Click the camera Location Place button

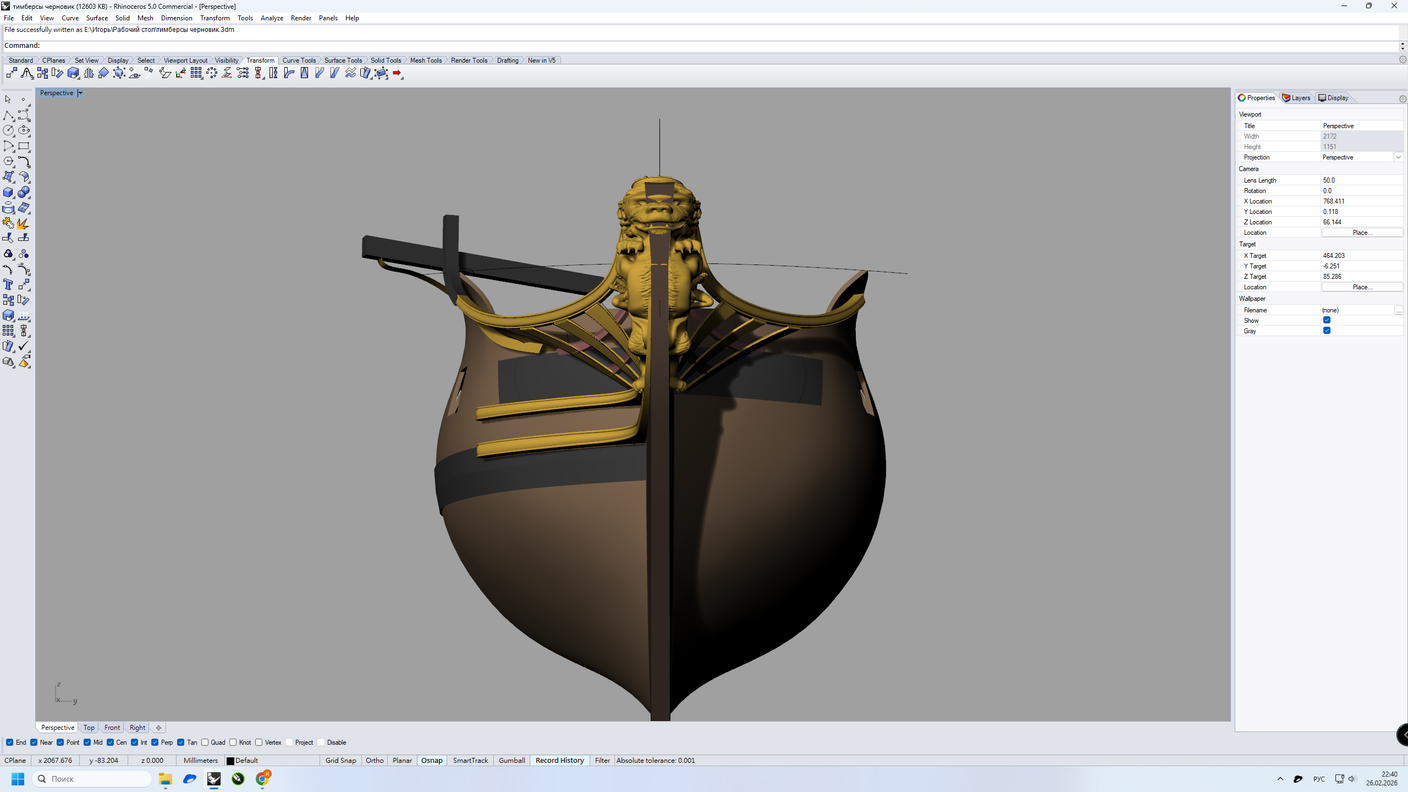point(1361,232)
